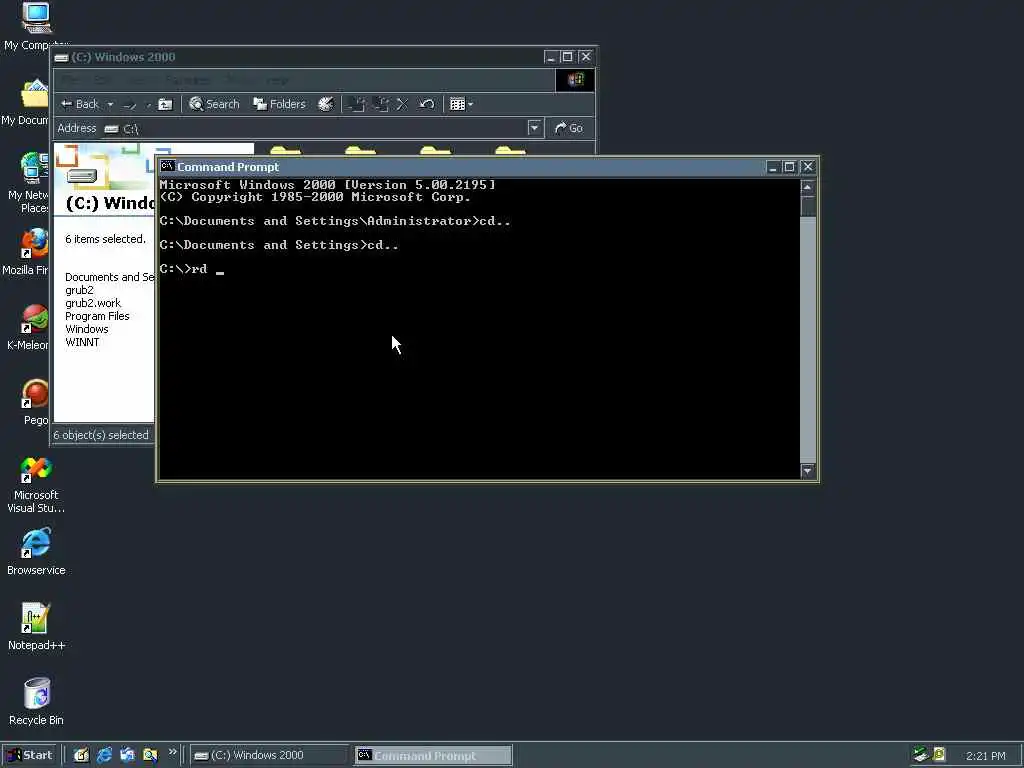Screen dimensions: 1024x768
Task: Click the second system tray icon
Action: coord(939,754)
